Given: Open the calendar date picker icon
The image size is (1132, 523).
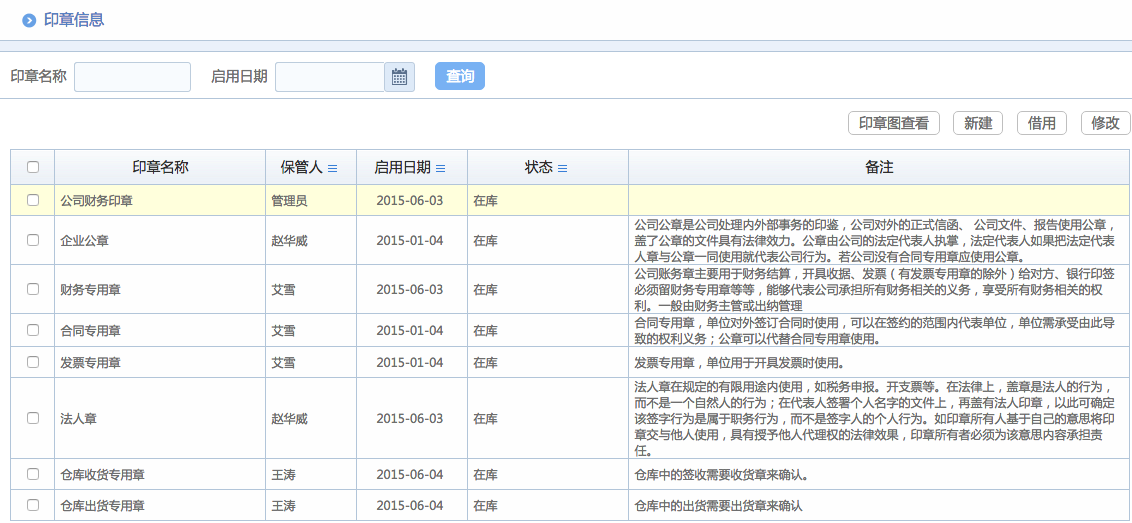Looking at the screenshot, I should pos(399,77).
